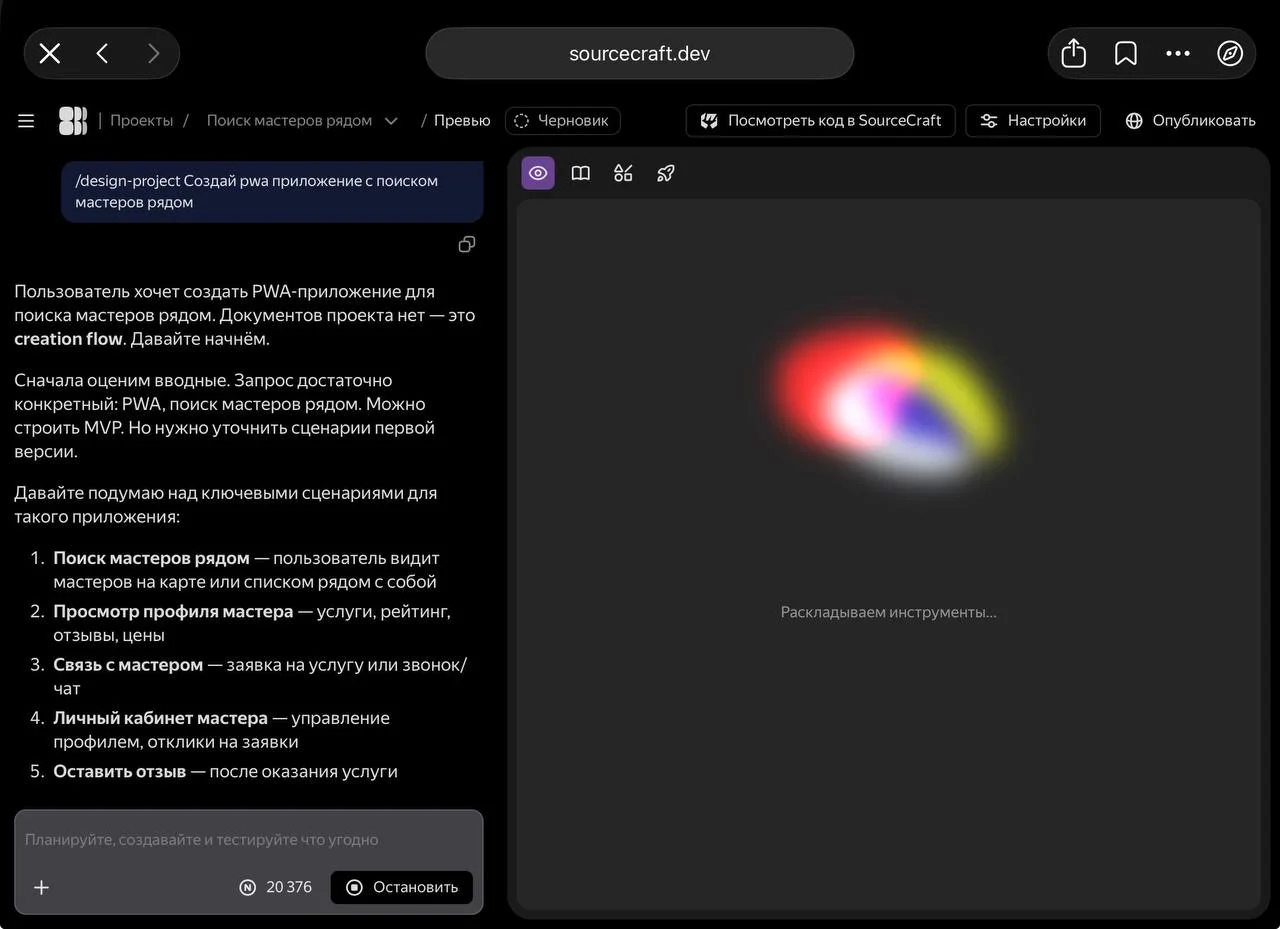Viewport: 1280px width, 929px height.
Task: Open the book documentation tab
Action: pyautogui.click(x=581, y=173)
